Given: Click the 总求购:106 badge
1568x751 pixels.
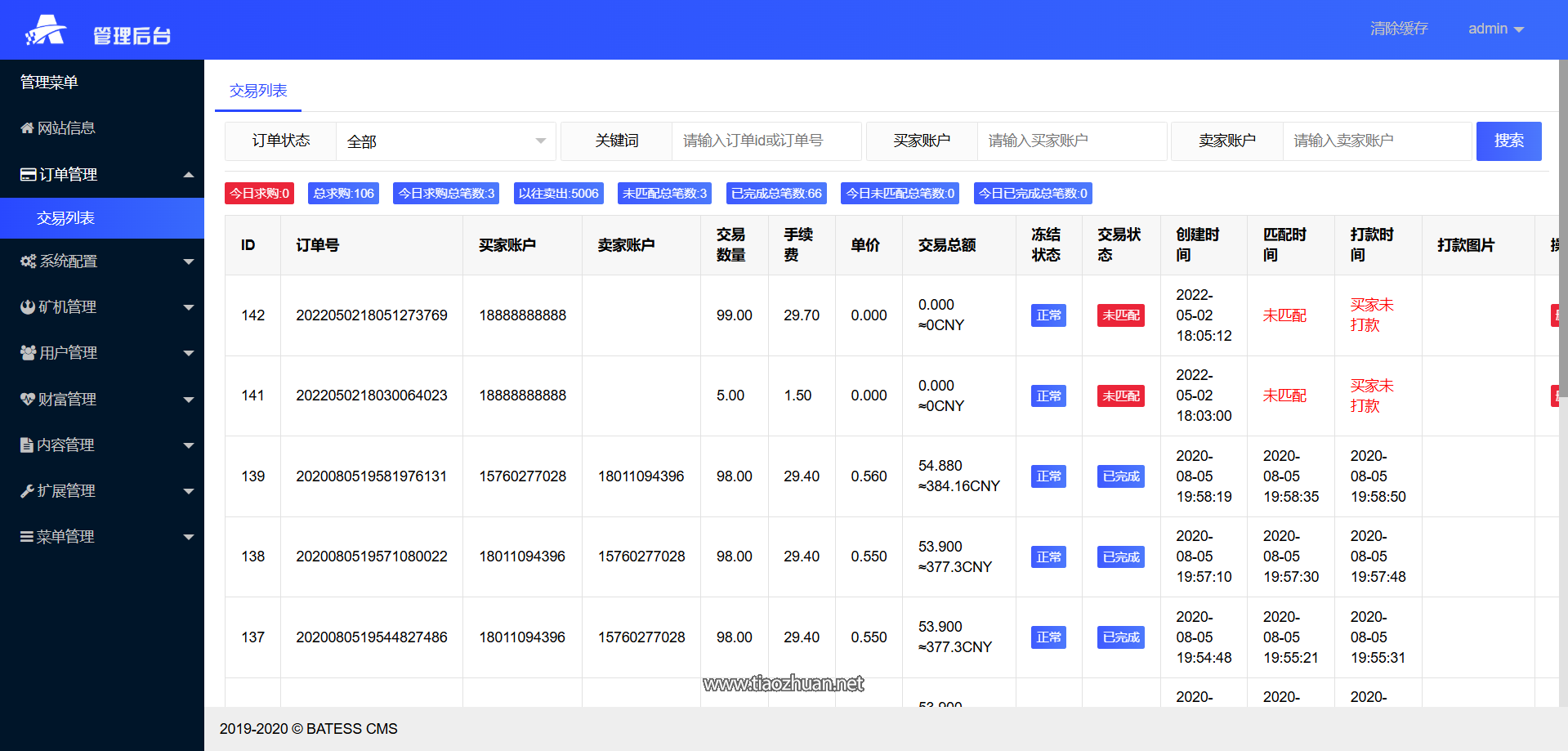Looking at the screenshot, I should (x=343, y=194).
